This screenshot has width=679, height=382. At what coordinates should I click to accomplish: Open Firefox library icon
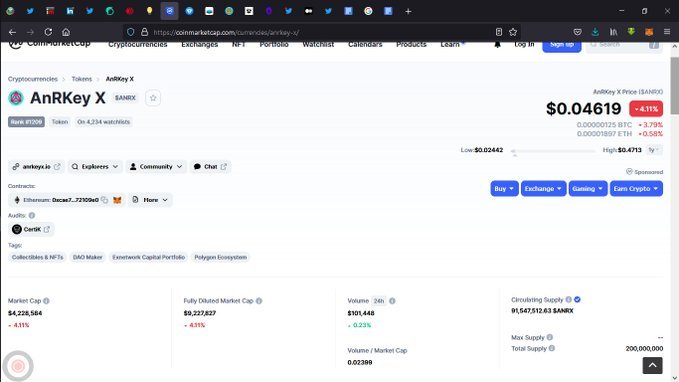pyautogui.click(x=614, y=32)
